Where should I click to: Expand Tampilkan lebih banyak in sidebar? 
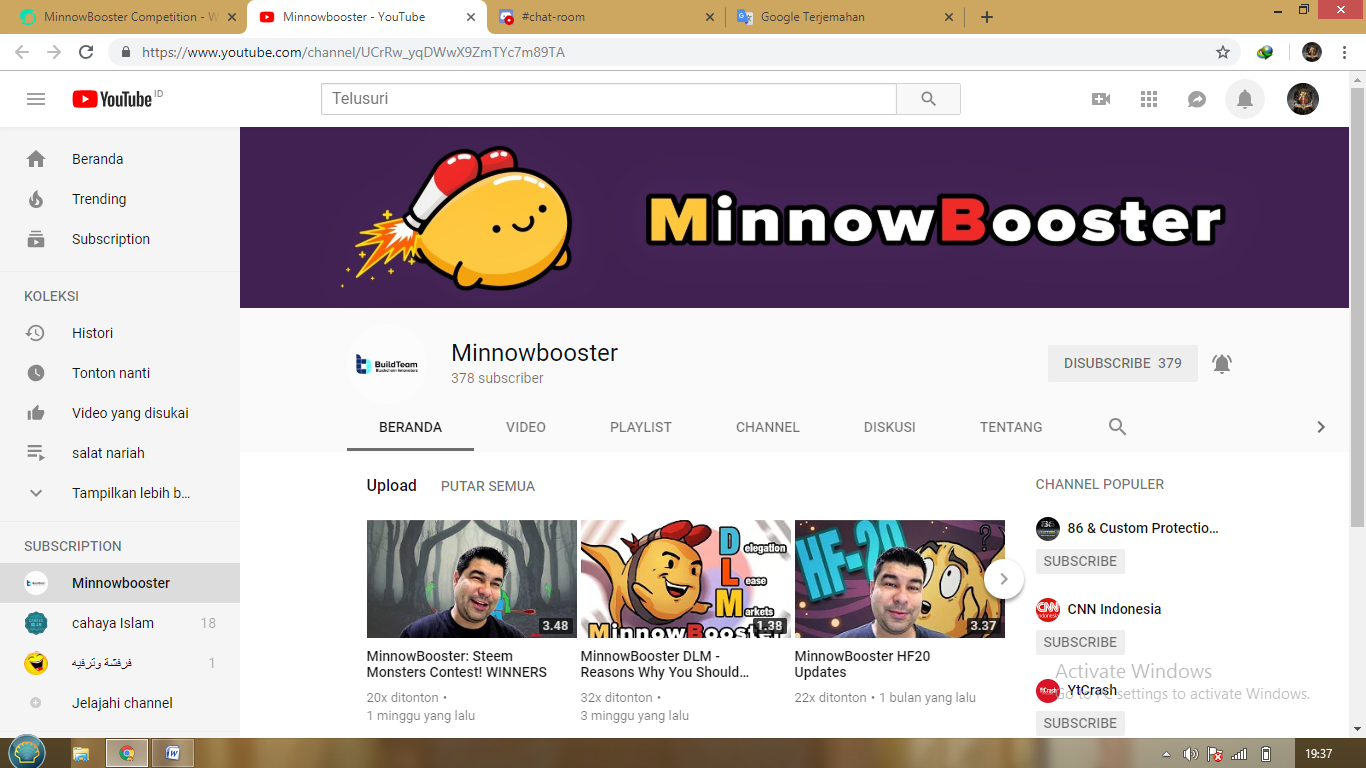tap(120, 493)
